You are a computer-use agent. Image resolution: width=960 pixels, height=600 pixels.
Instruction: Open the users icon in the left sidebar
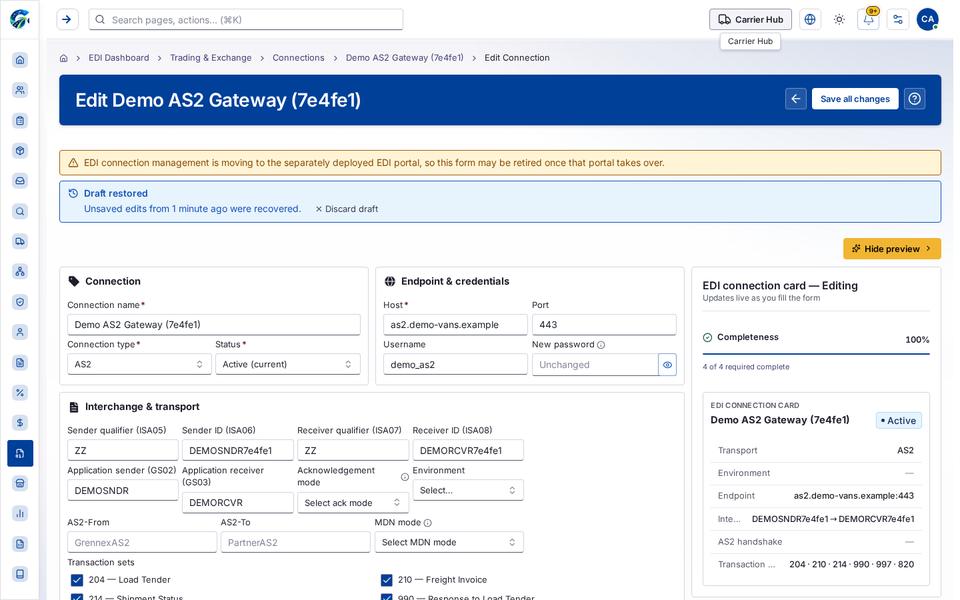point(20,90)
